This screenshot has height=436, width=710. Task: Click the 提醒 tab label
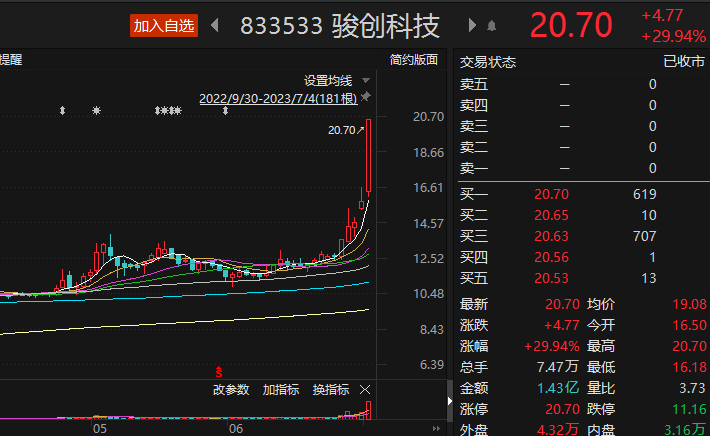(11, 60)
